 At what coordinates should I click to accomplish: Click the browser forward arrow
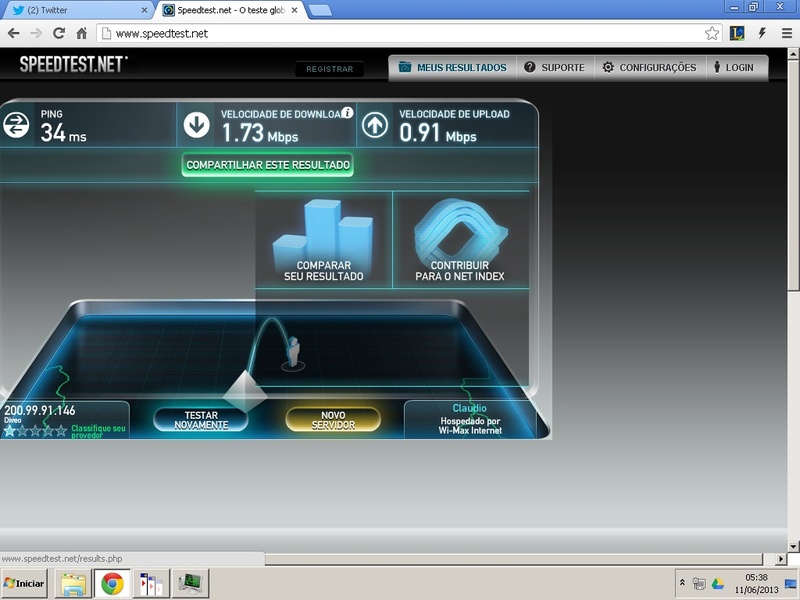36,34
